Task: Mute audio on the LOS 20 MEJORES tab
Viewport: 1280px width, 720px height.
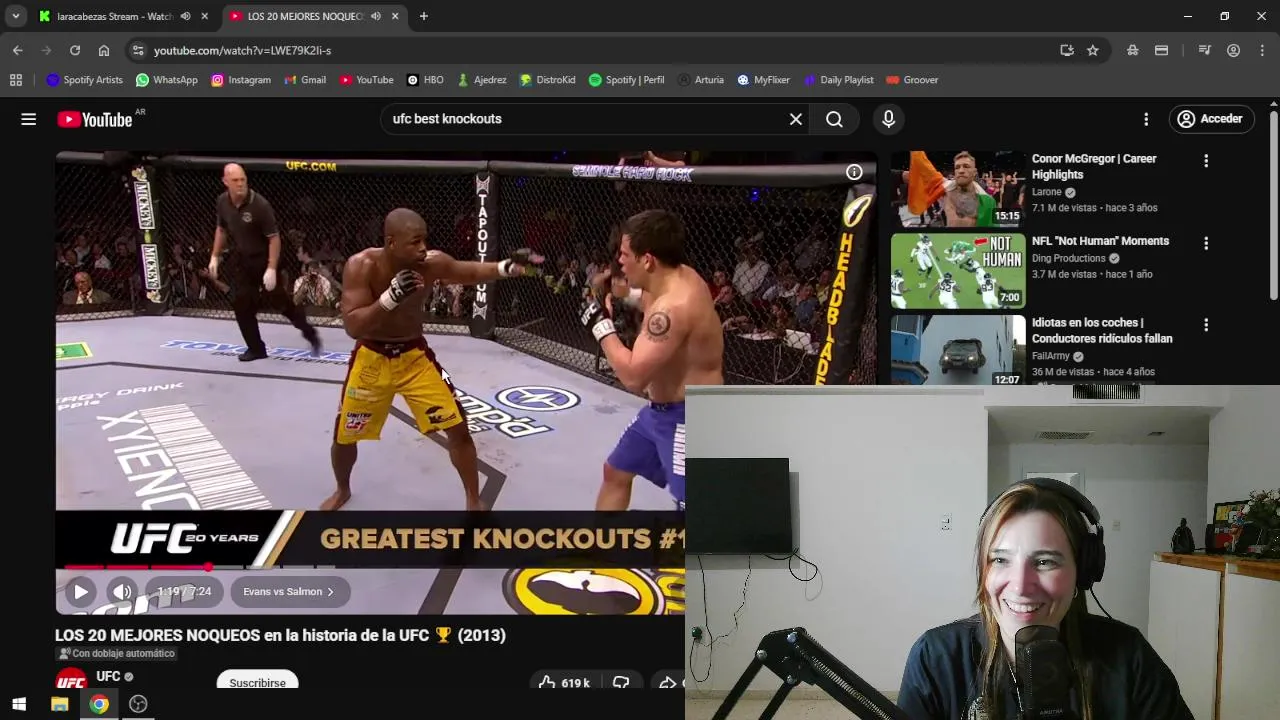Action: [375, 16]
